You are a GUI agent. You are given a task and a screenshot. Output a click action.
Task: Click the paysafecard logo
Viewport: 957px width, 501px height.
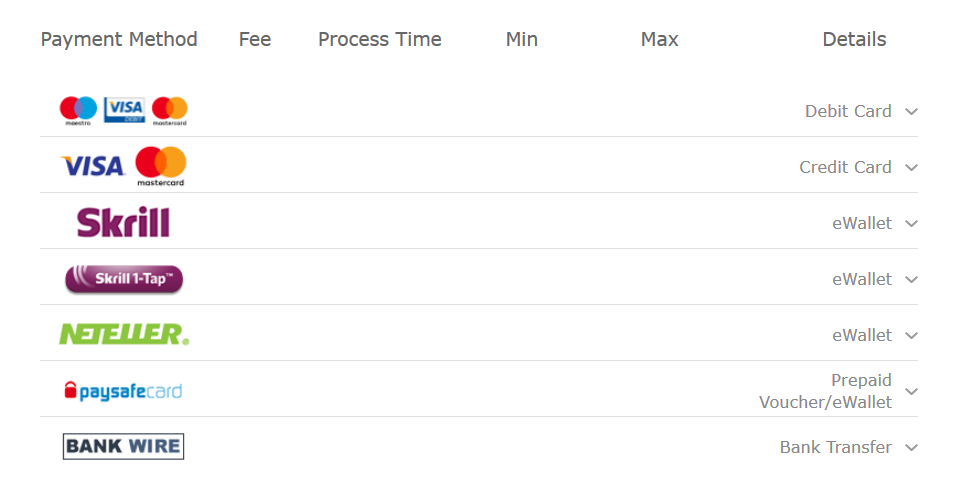(x=123, y=391)
